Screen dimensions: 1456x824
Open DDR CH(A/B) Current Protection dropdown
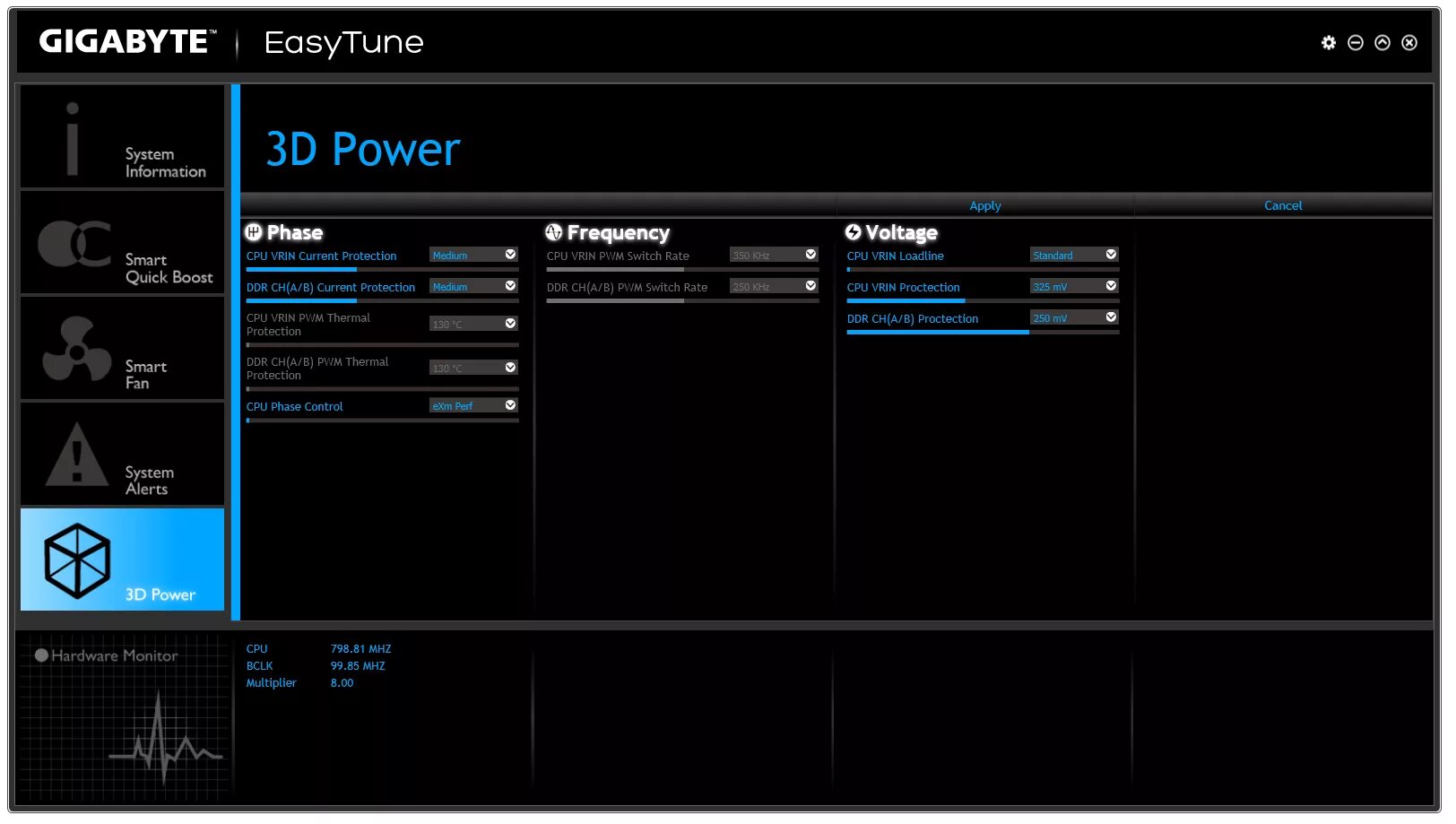coord(473,287)
